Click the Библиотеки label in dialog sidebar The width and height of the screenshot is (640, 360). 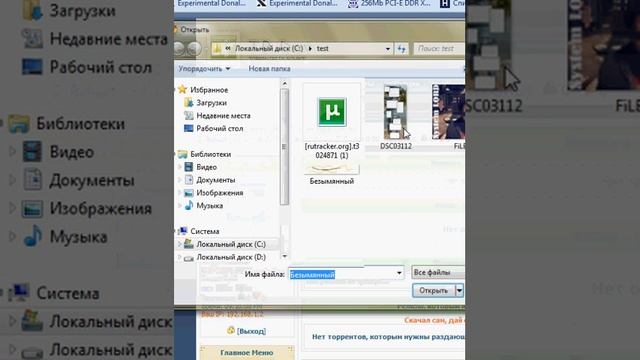(211, 154)
